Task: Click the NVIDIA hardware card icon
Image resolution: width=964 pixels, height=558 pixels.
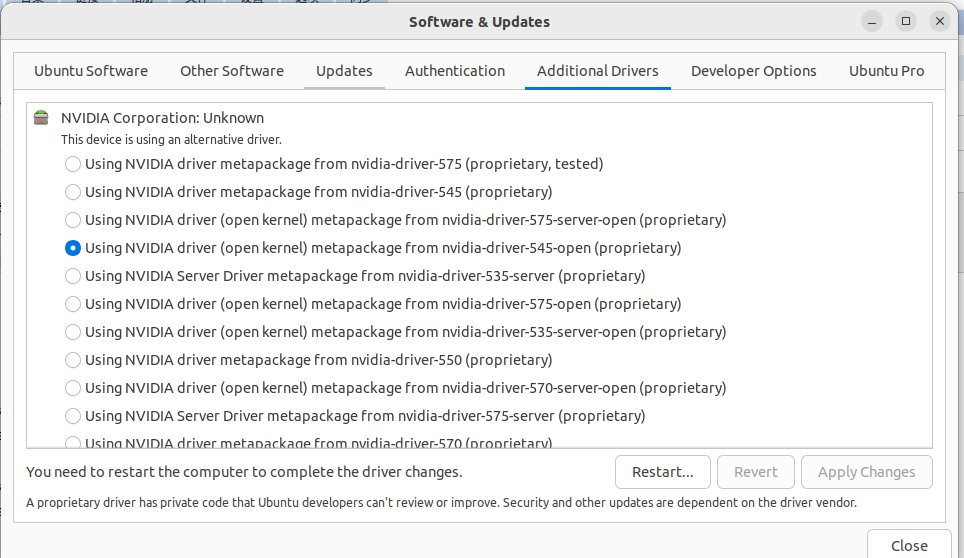Action: pos(40,117)
